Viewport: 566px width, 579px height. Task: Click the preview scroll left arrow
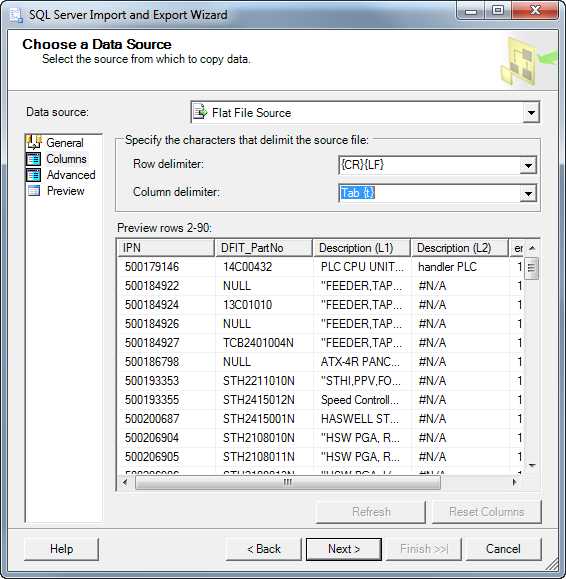pos(125,482)
